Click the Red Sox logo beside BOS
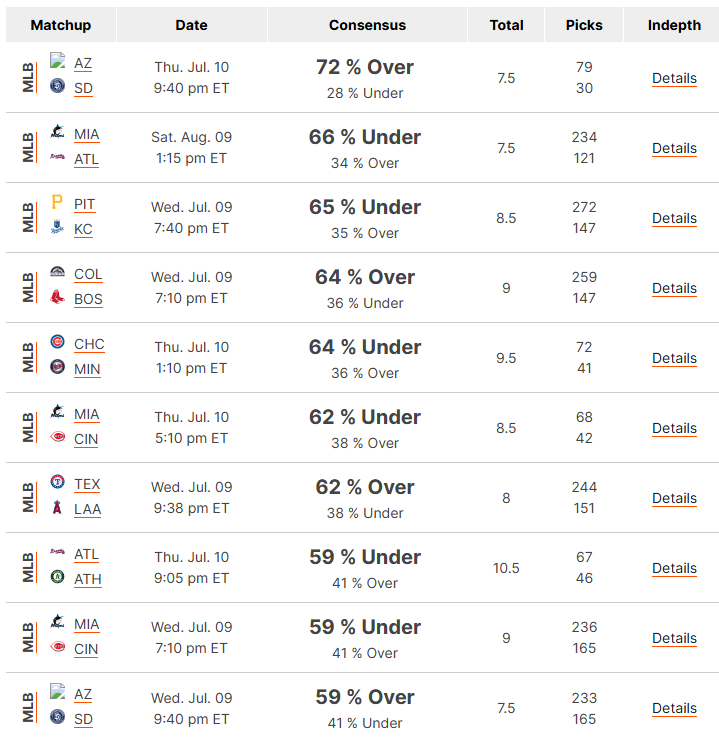 57,297
